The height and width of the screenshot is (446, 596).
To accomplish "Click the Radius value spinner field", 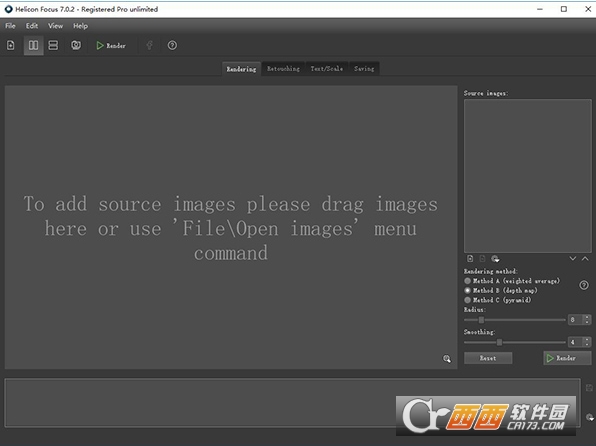I will (x=580, y=320).
